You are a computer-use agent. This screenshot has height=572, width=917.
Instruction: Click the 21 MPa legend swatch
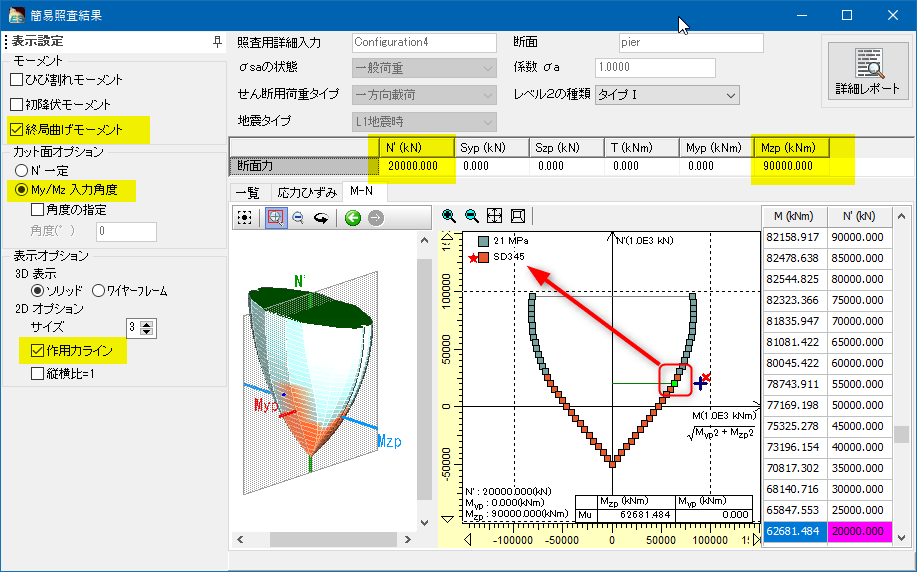click(x=484, y=241)
